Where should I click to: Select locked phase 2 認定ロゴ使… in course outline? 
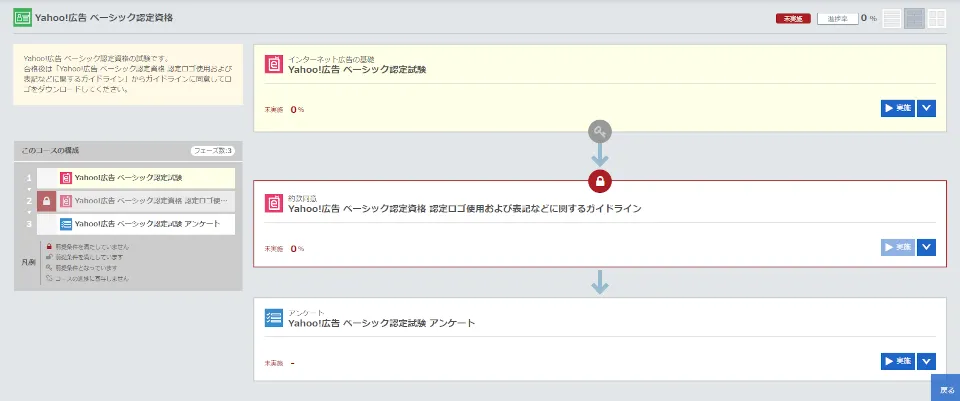tap(136, 201)
